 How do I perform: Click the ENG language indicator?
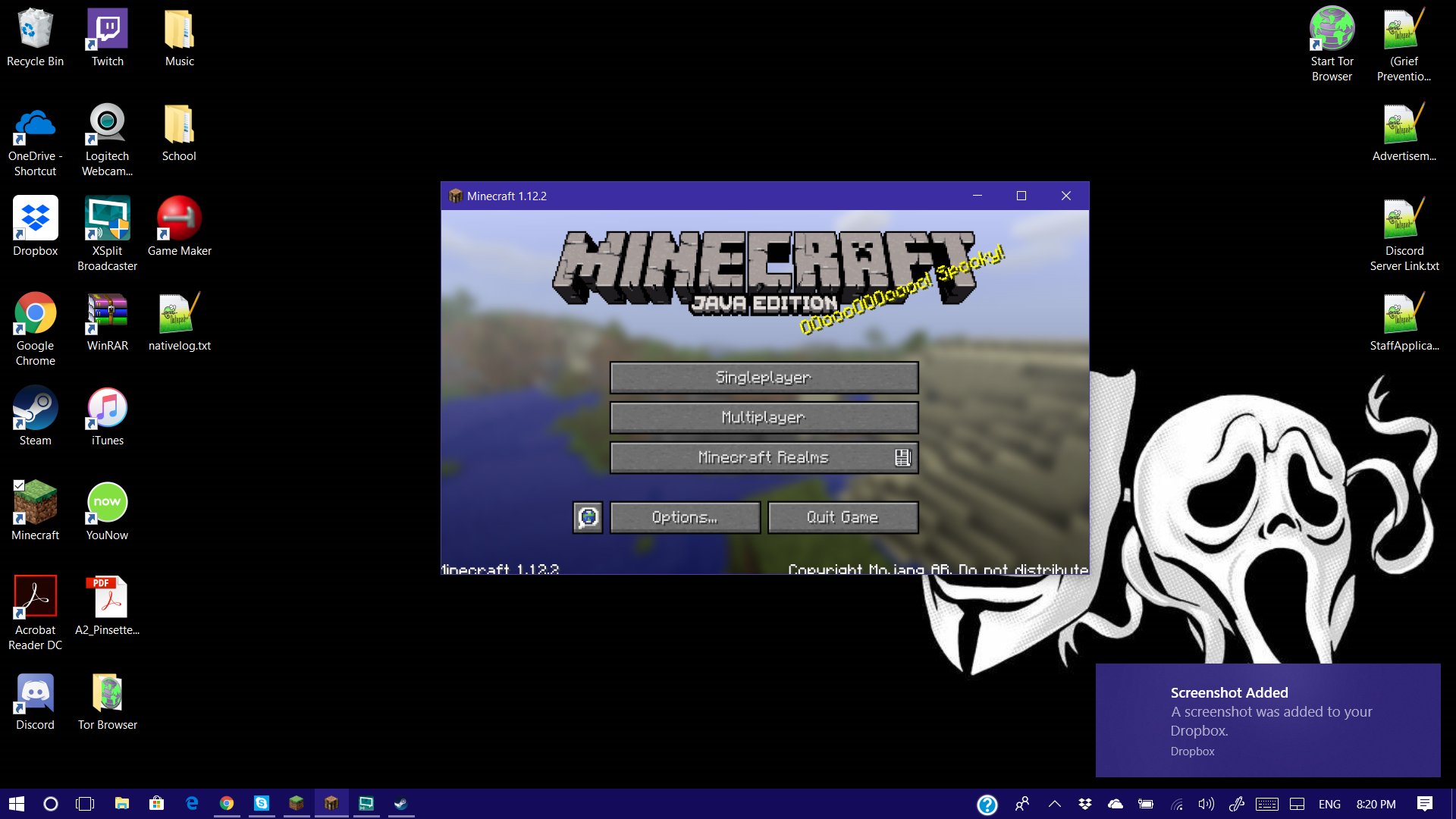point(1329,804)
